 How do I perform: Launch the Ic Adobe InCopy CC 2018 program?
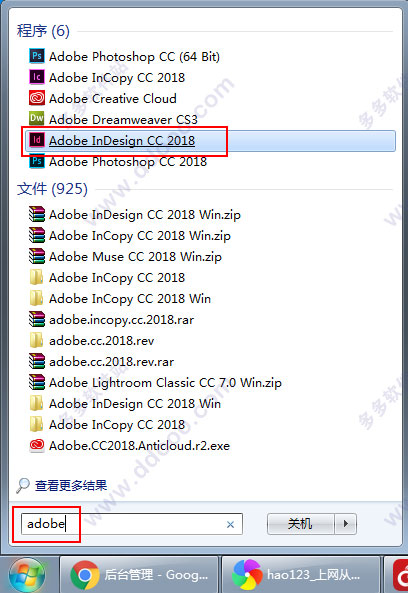(107, 78)
